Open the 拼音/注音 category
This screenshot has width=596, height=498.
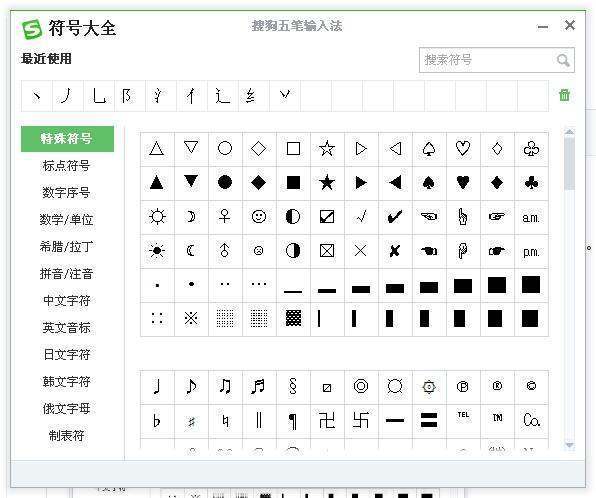pos(67,274)
